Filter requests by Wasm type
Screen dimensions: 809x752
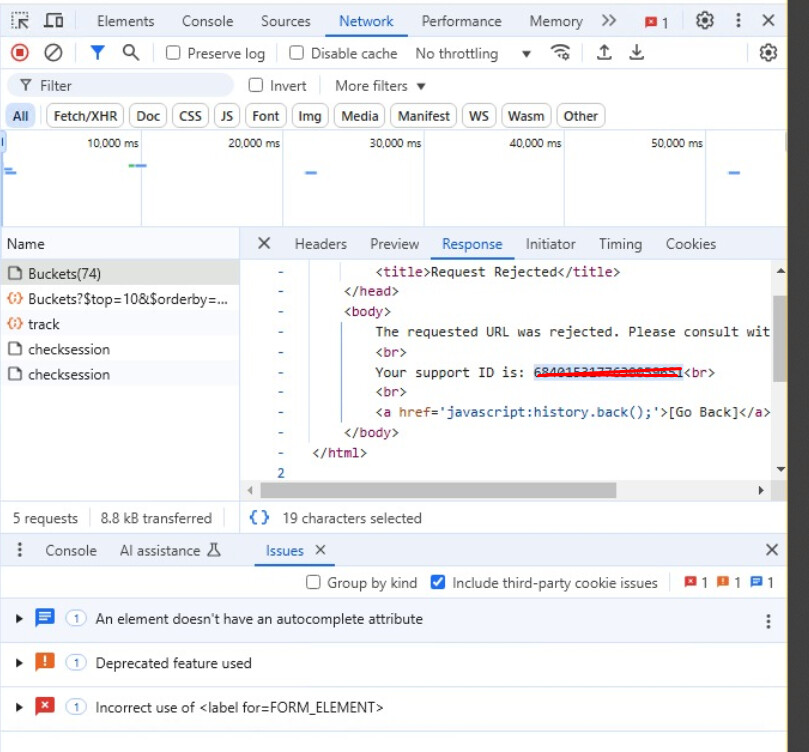(x=526, y=116)
